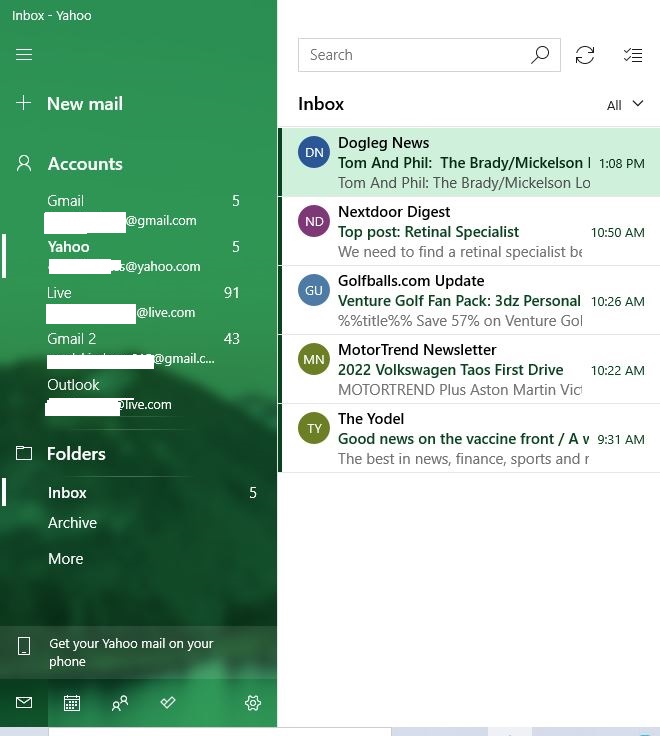Screen dimensions: 660x736
Task: Click the MN avatar for MotorTrend Newsletter
Action: 314,359
